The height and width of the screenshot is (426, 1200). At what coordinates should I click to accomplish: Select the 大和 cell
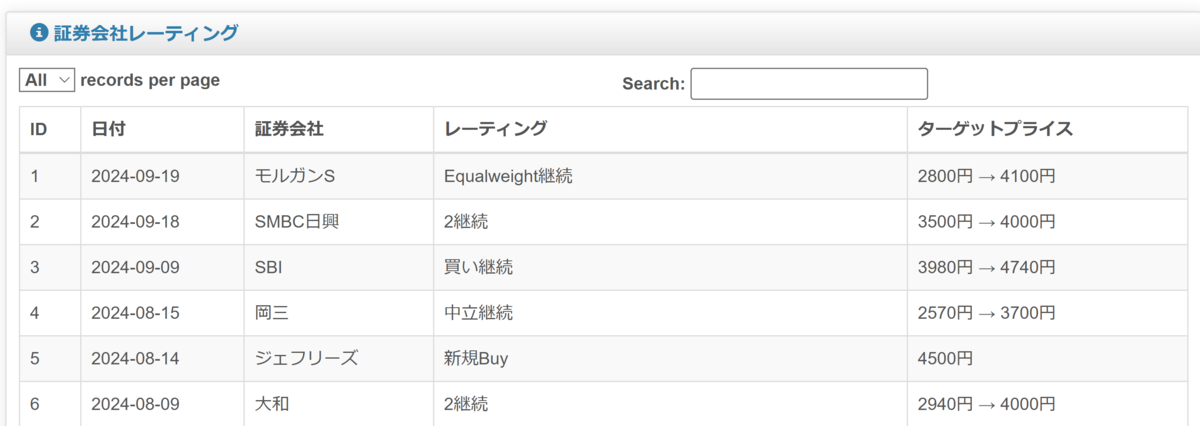339,404
